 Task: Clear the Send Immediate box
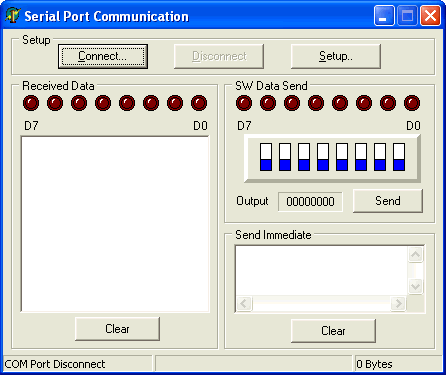[x=333, y=331]
